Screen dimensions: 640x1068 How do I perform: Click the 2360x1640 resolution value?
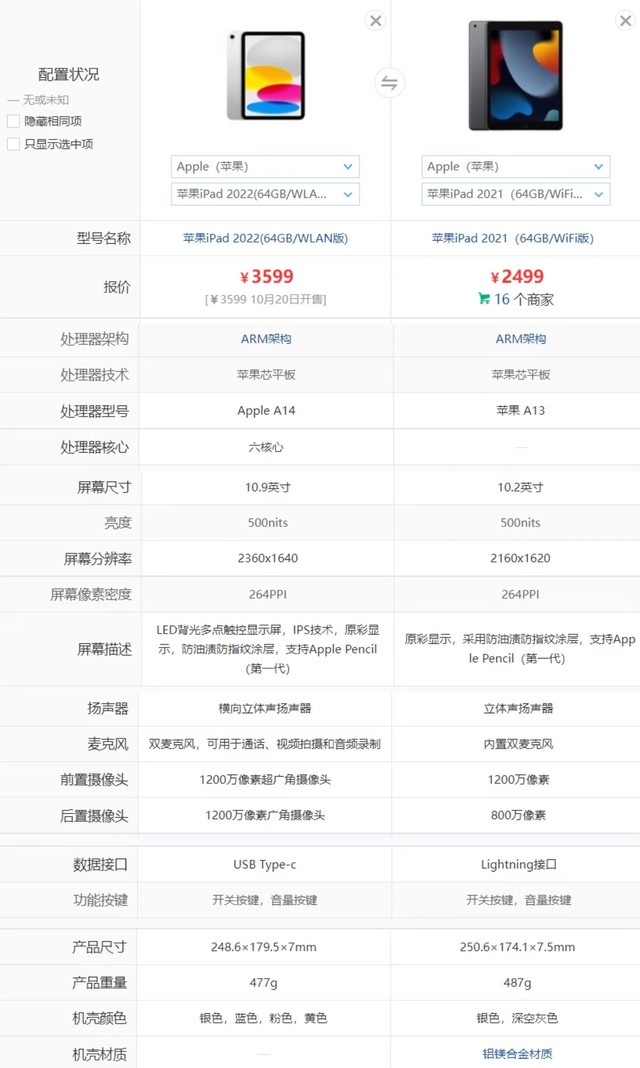268,558
